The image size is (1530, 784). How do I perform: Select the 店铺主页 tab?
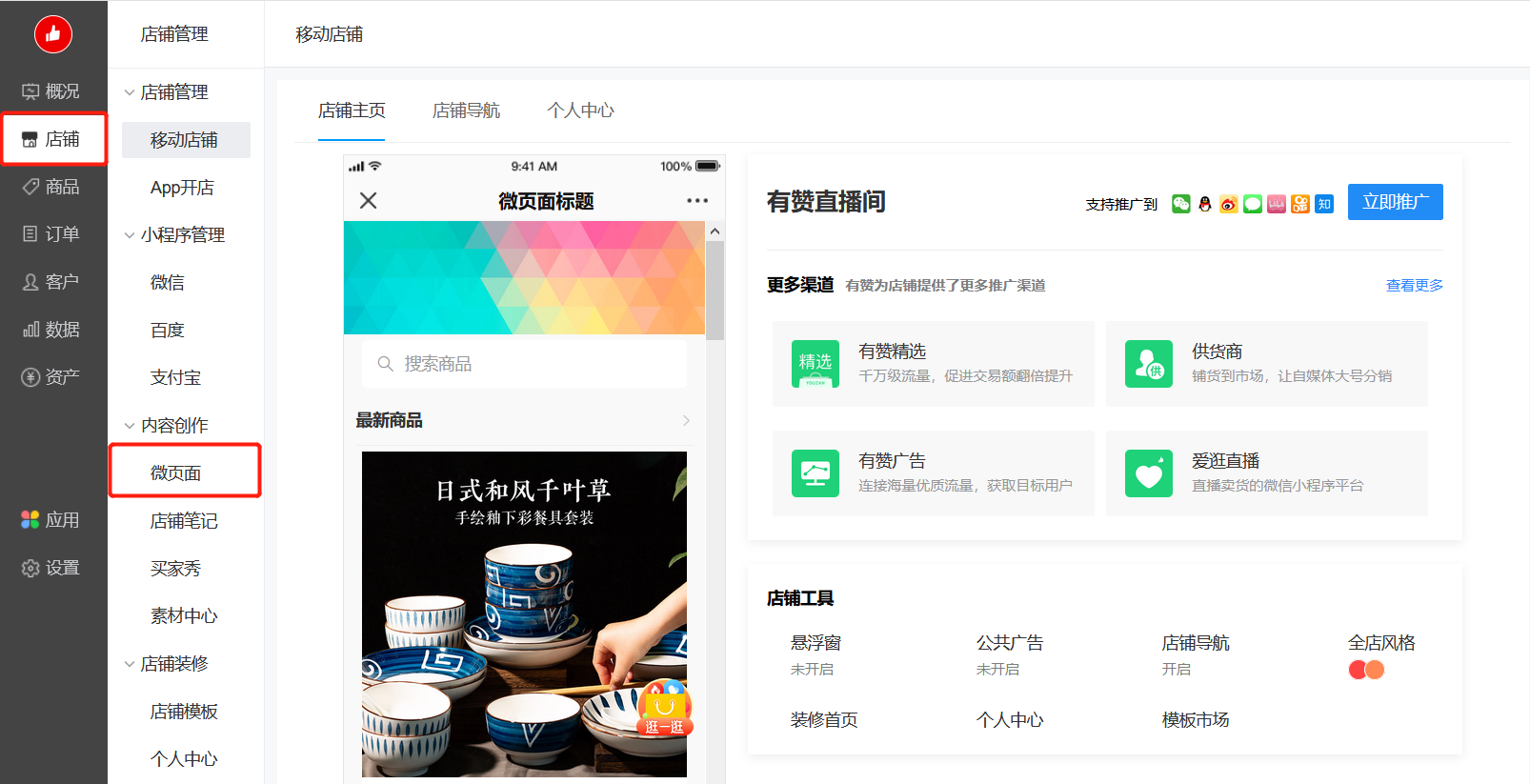coord(352,111)
